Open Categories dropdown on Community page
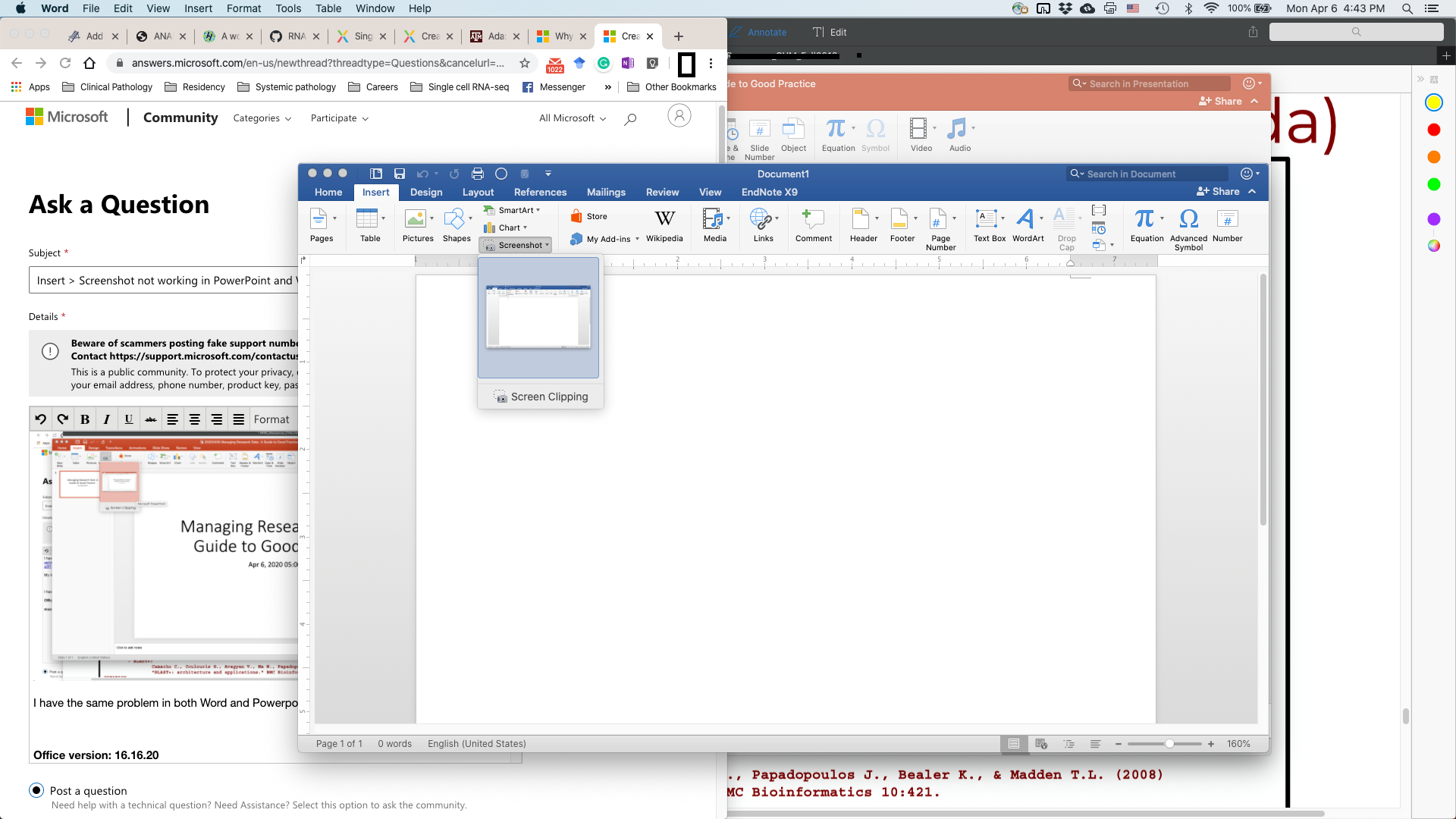The image size is (1456, 819). point(262,118)
